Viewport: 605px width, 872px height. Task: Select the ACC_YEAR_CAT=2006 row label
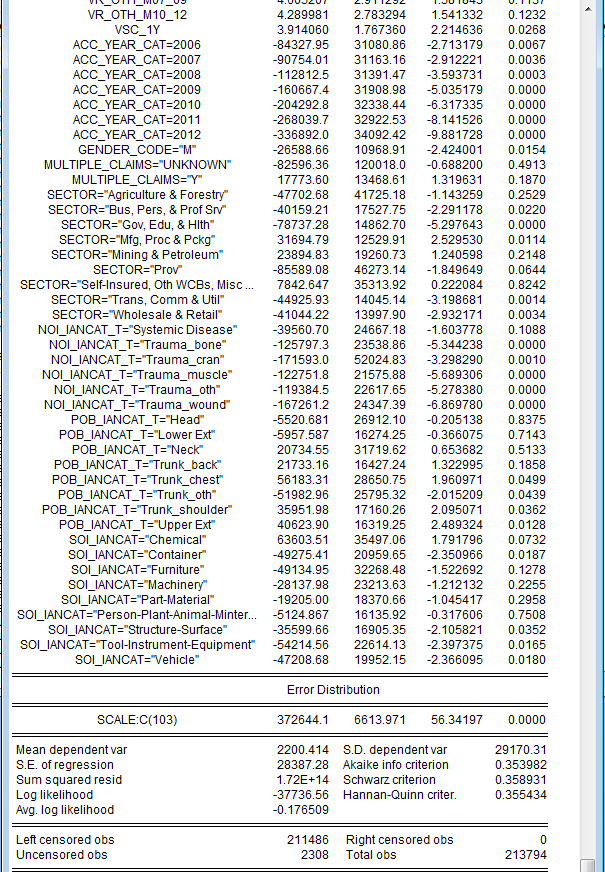point(137,44)
